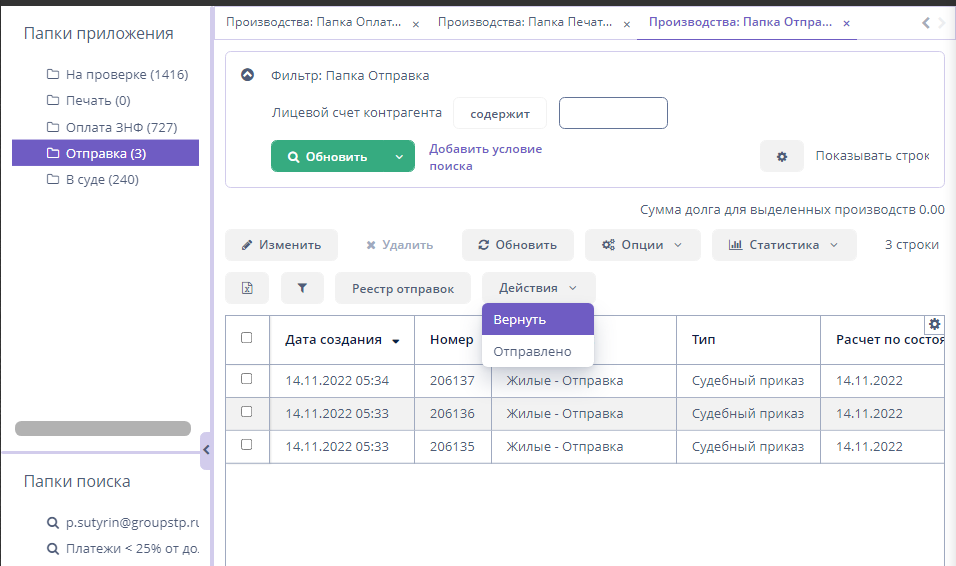The width and height of the screenshot is (956, 566).
Task: Click the Excel export icon button
Action: click(x=247, y=288)
